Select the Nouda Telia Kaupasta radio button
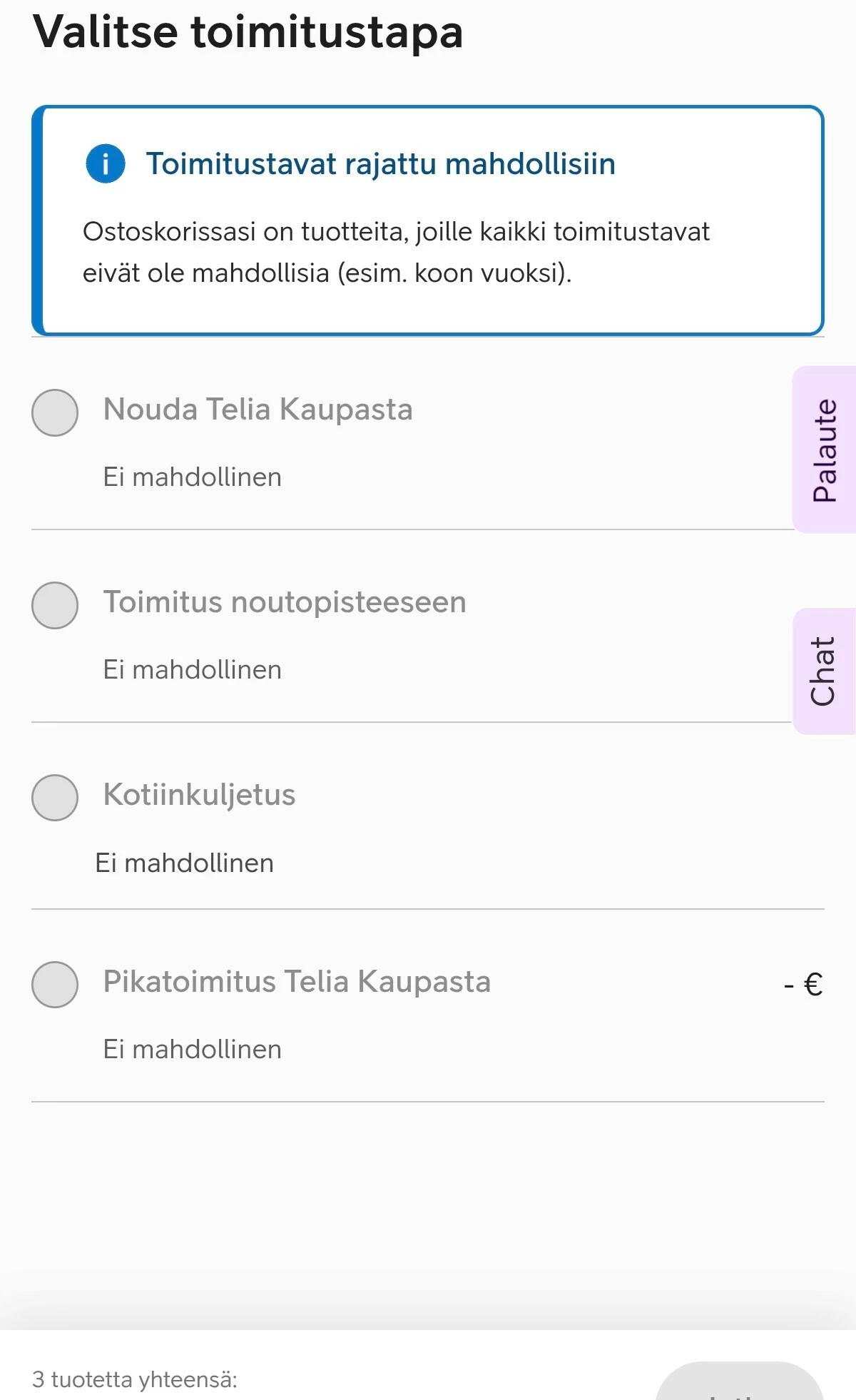856x1400 pixels. coord(55,412)
